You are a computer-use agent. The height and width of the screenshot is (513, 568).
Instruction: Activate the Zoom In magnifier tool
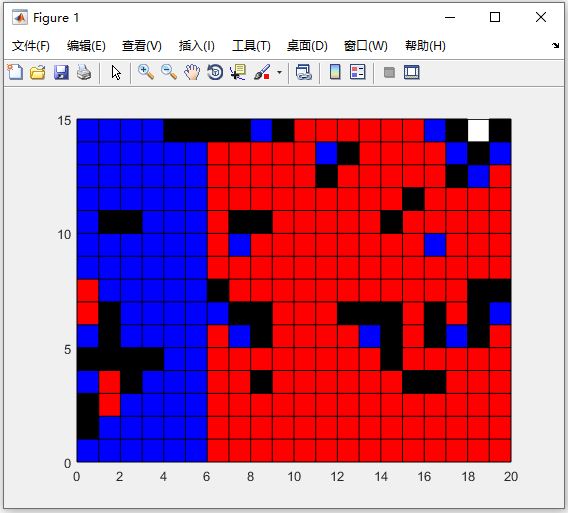[x=146, y=72]
